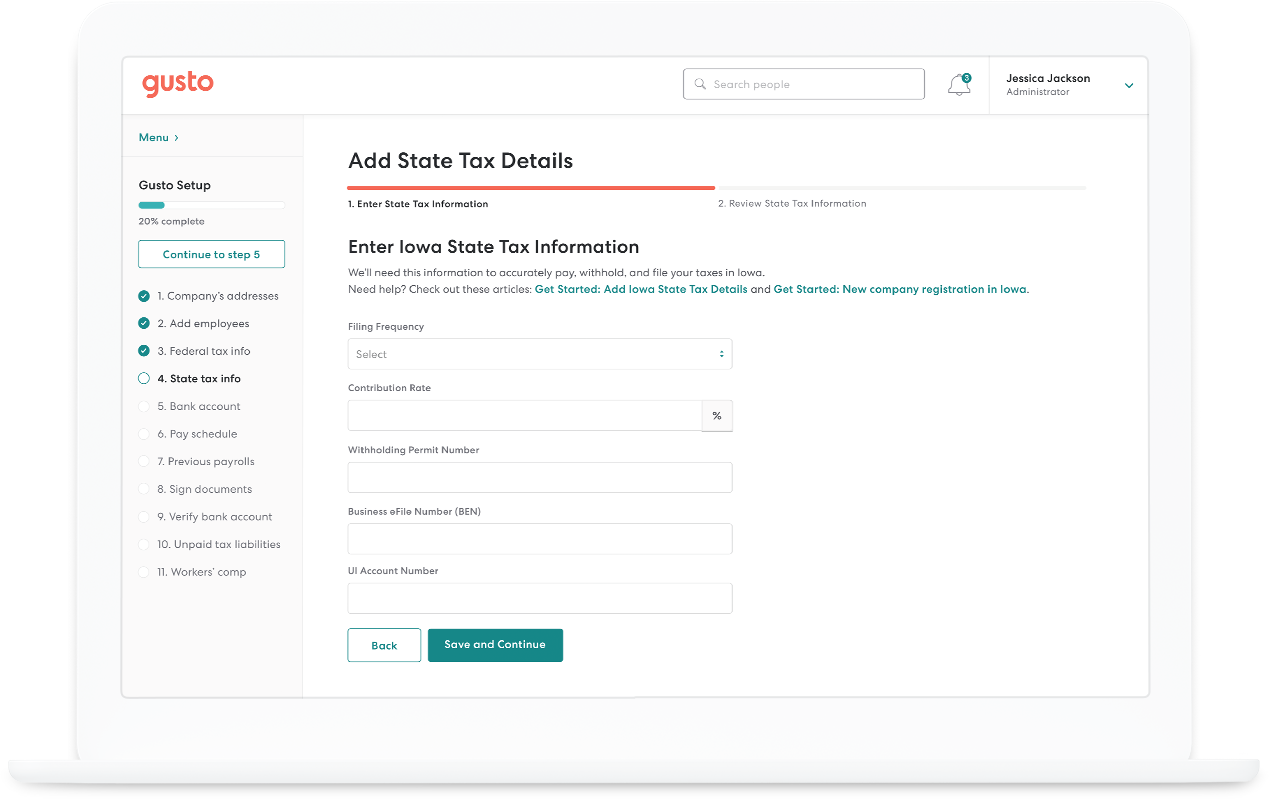1269x799 pixels.
Task: Click the completed checkmark for Company's addresses
Action: coord(144,296)
